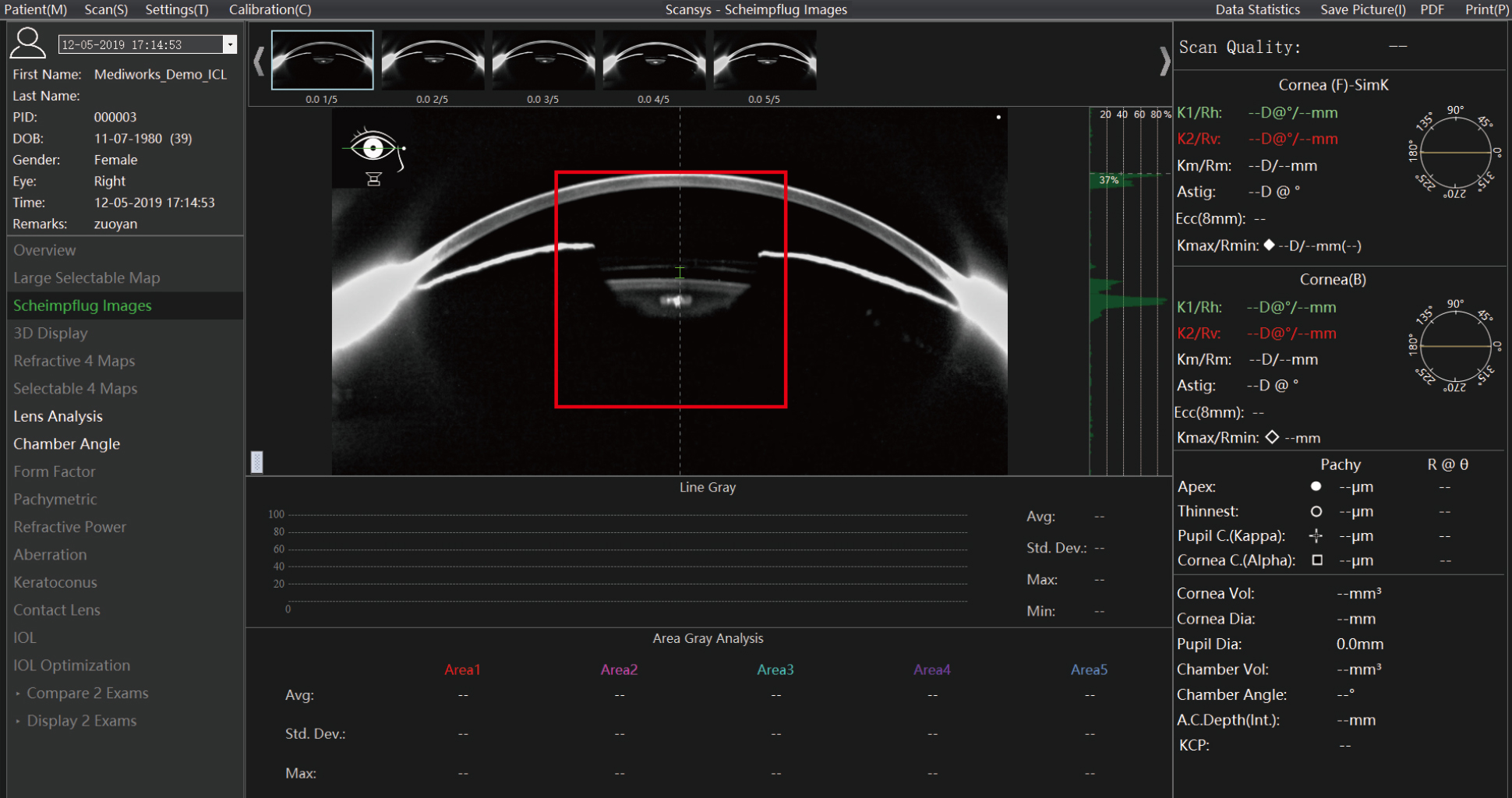
Task: Select Scheimpflug thumbnail 0.0 2/5
Action: pyautogui.click(x=433, y=60)
